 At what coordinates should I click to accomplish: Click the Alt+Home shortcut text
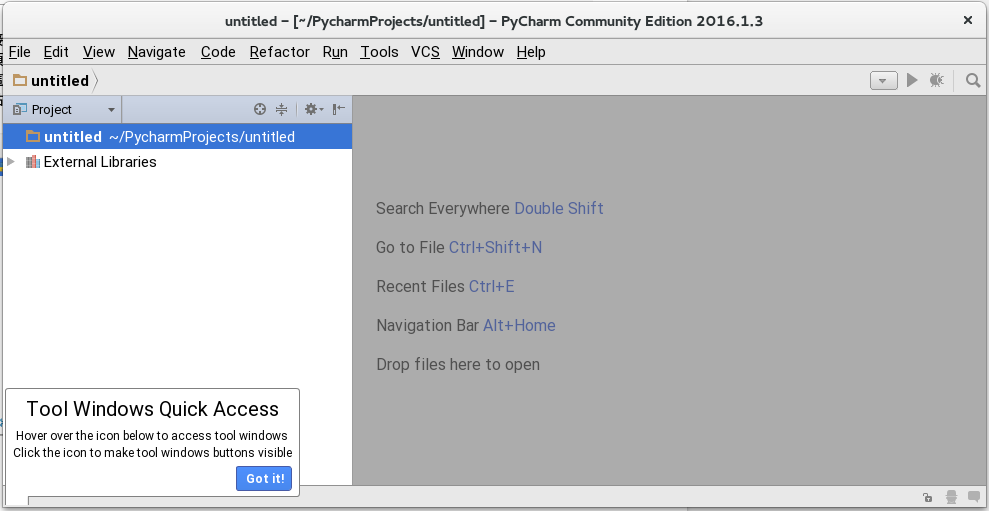(x=519, y=326)
